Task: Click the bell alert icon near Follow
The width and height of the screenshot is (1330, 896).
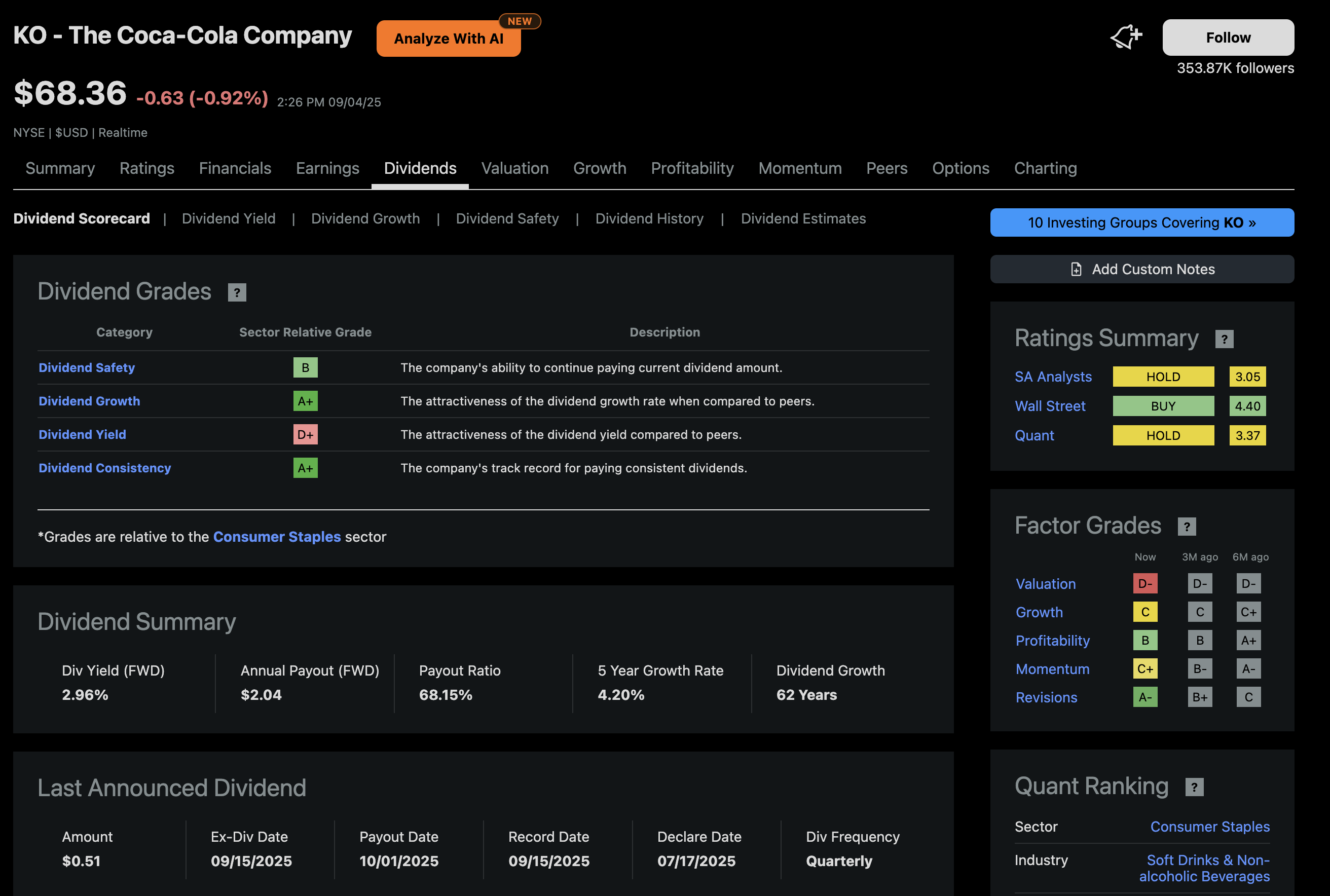Action: click(x=1125, y=37)
